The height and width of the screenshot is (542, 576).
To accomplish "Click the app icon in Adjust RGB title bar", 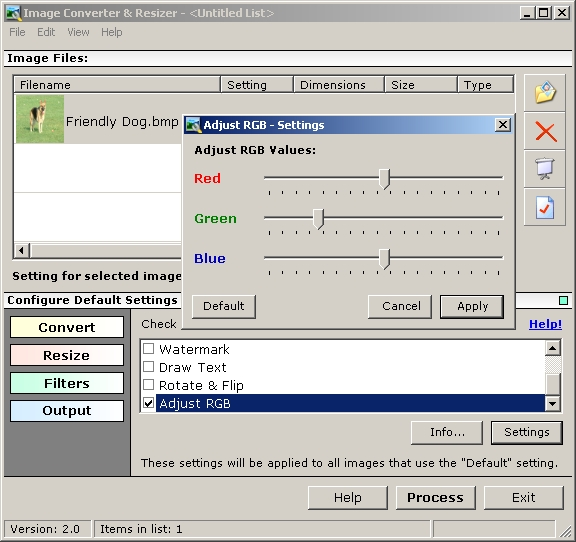I will [193, 125].
